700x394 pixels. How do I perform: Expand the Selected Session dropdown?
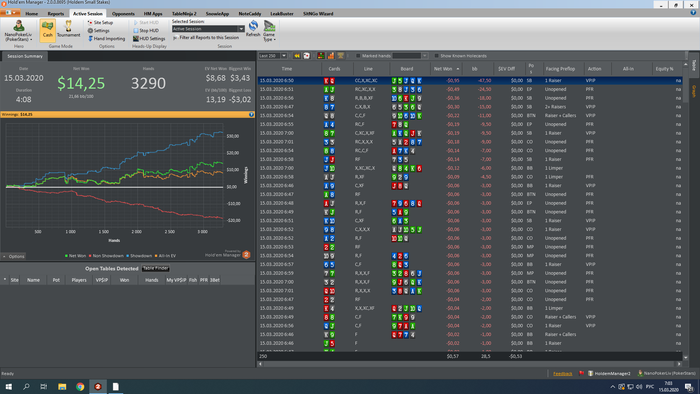tap(241, 29)
